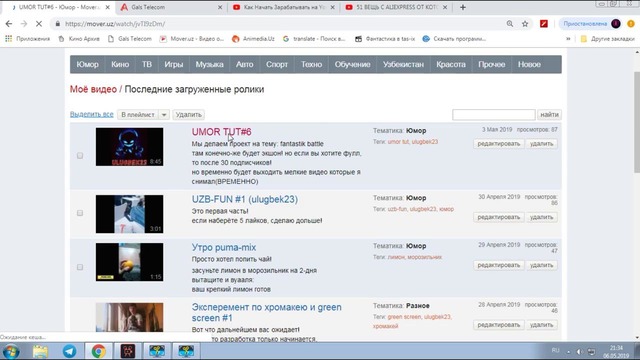Screen dimensions: 640x360
Task: Open the user profile avatar icon
Action: click(616, 24)
